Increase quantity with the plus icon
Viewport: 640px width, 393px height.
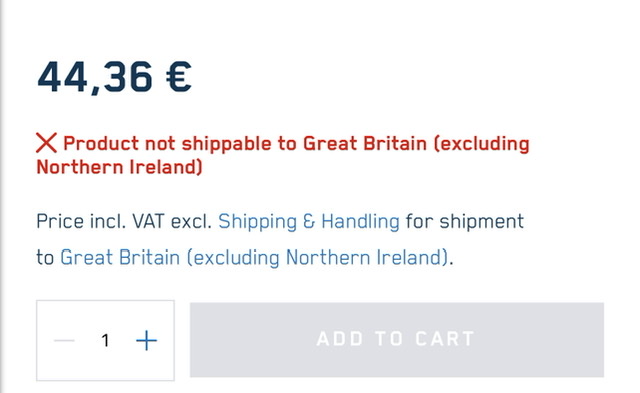(x=146, y=340)
